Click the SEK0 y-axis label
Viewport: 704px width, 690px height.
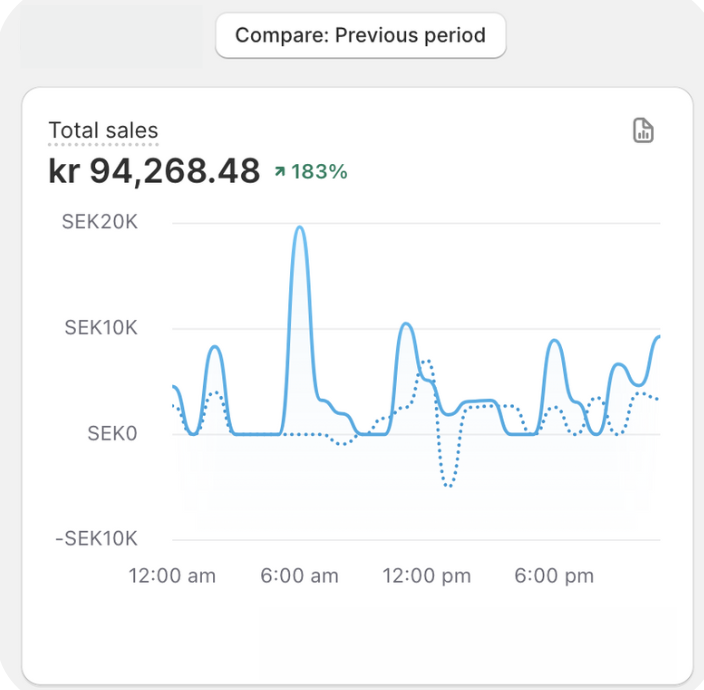pyautogui.click(x=112, y=434)
